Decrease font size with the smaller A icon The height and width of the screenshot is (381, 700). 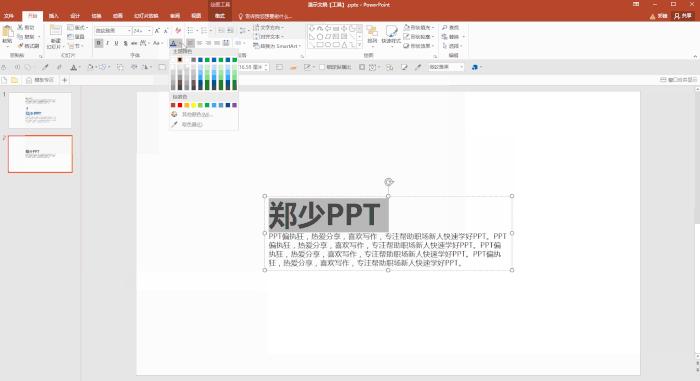click(x=166, y=31)
